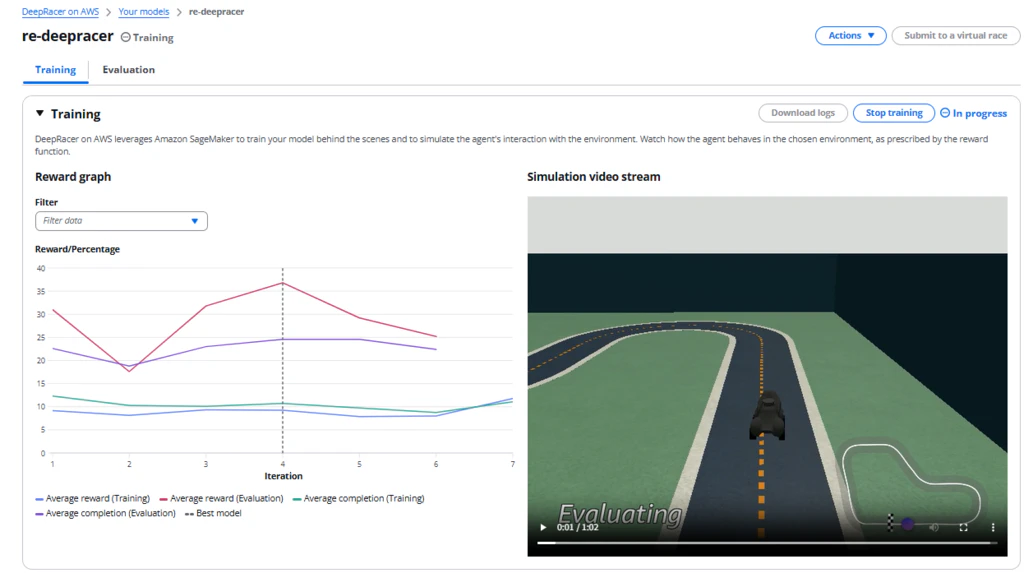This screenshot has height=573, width=1024.
Task: Click the track minimap in video
Action: tap(911, 485)
